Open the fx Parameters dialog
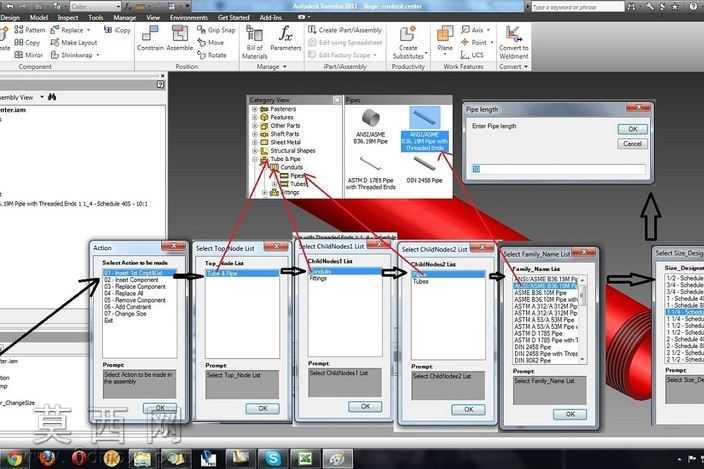 pos(286,39)
